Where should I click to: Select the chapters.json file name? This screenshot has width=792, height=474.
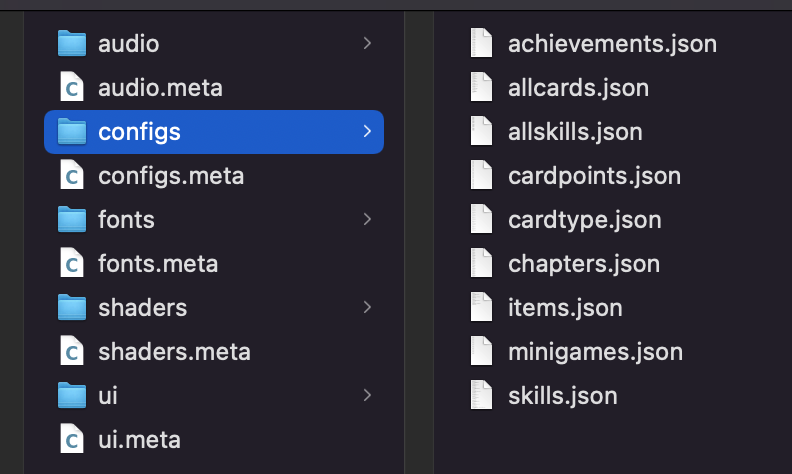coord(584,264)
